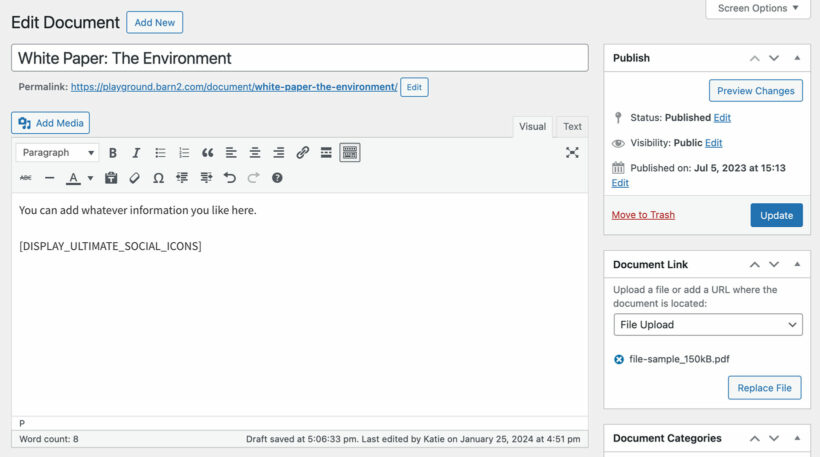Screen dimensions: 820x457
Task: Insert a horizontal line
Action: [x=50, y=178]
